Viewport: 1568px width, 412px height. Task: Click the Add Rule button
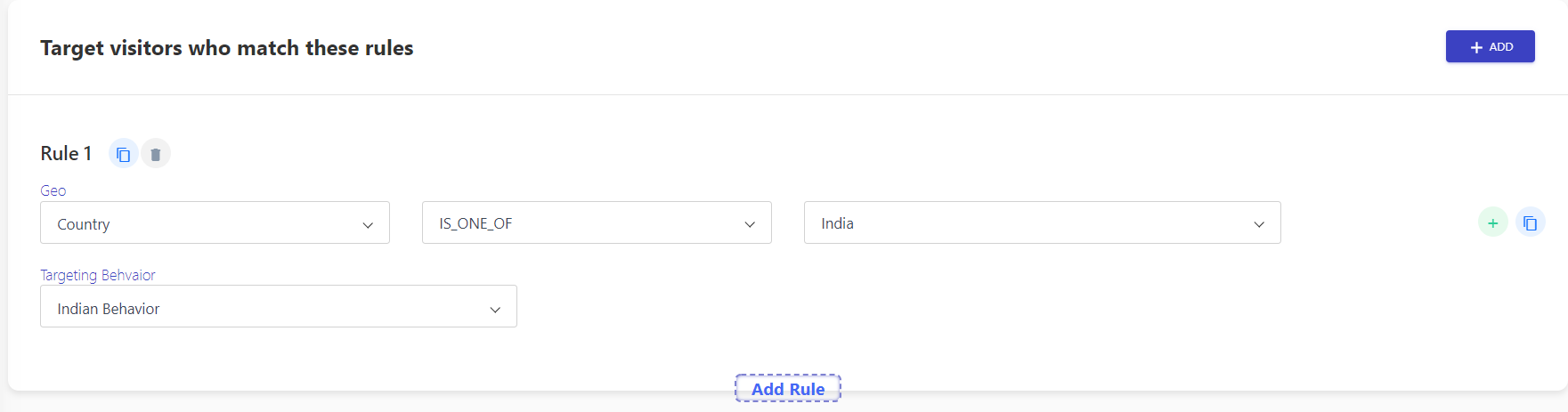tap(788, 389)
